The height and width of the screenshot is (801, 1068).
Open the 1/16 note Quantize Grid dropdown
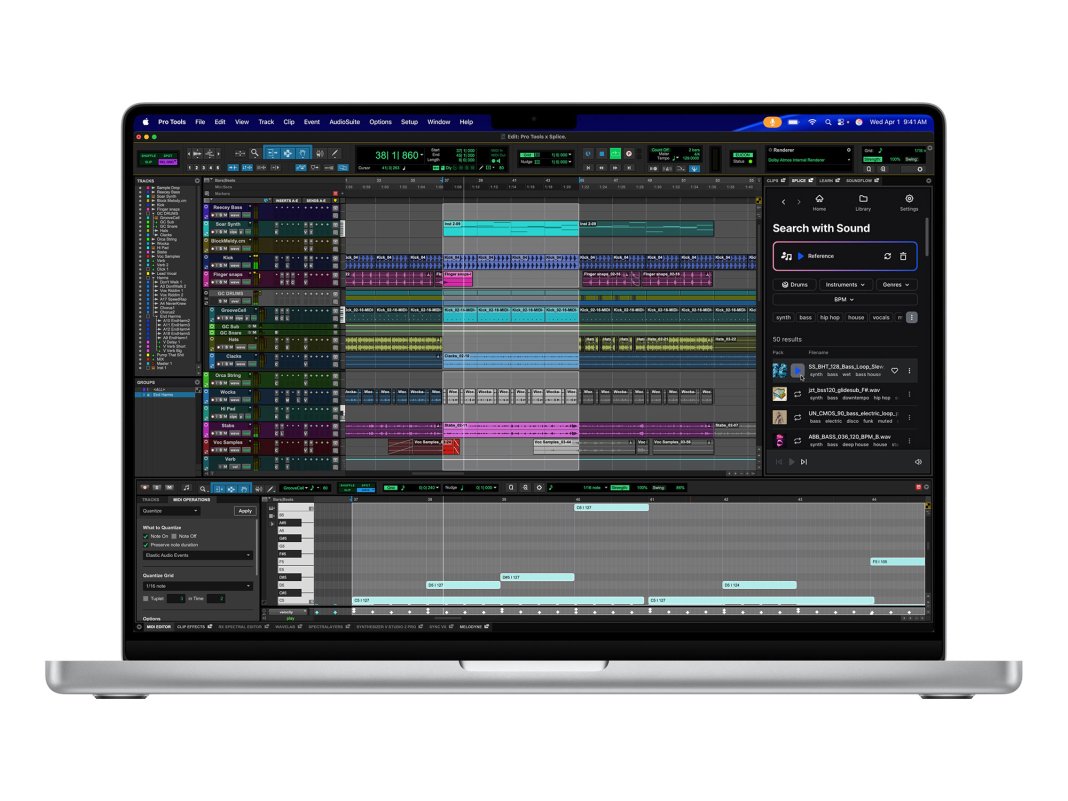click(x=198, y=586)
